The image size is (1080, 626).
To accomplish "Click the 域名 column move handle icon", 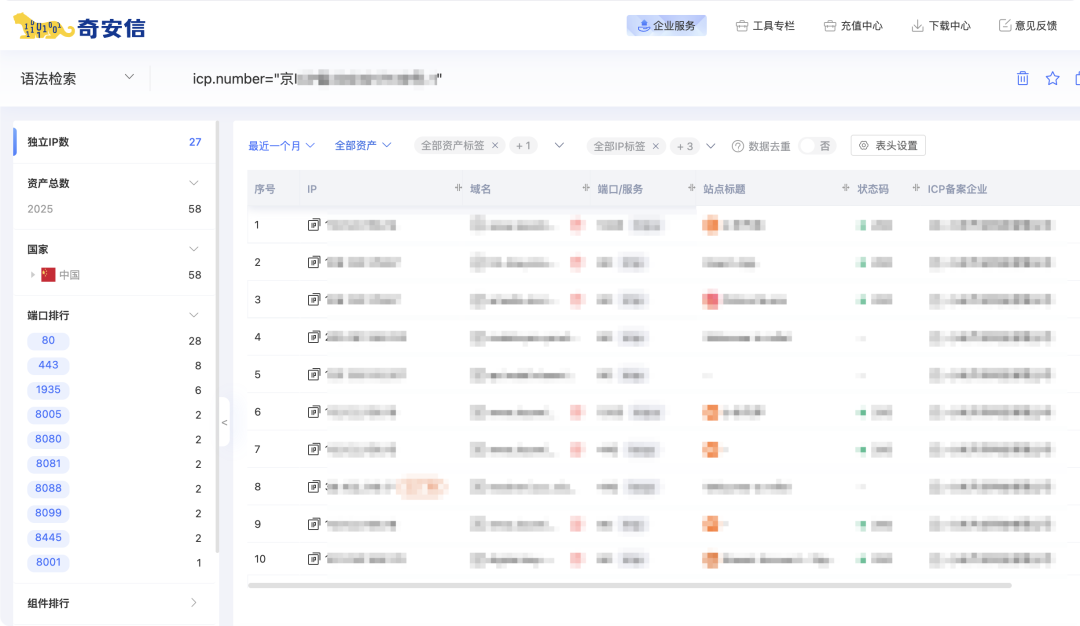I will [x=586, y=187].
